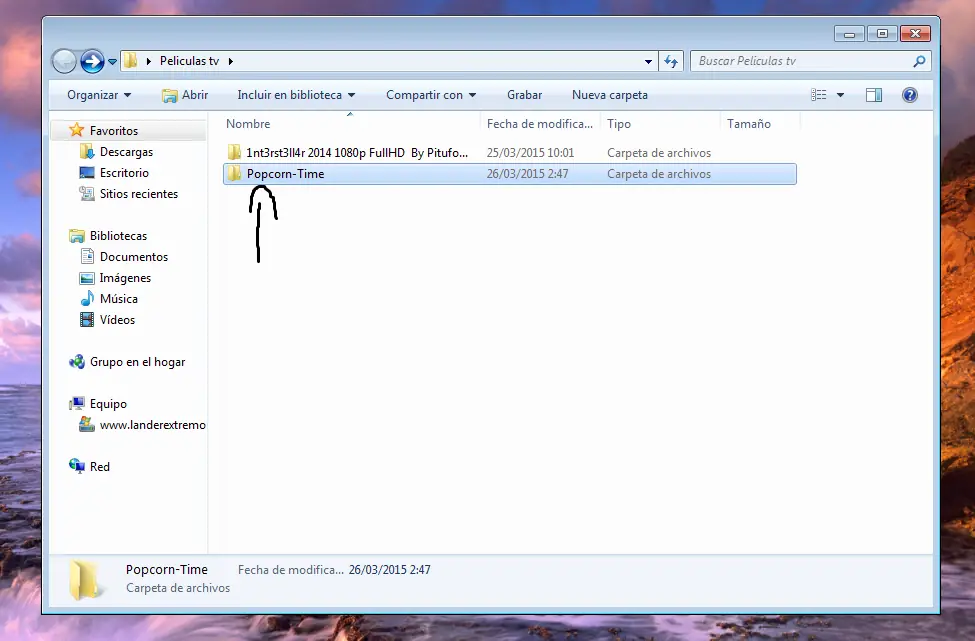Select Favoritos in the navigation pane
The height and width of the screenshot is (641, 975).
(x=114, y=131)
